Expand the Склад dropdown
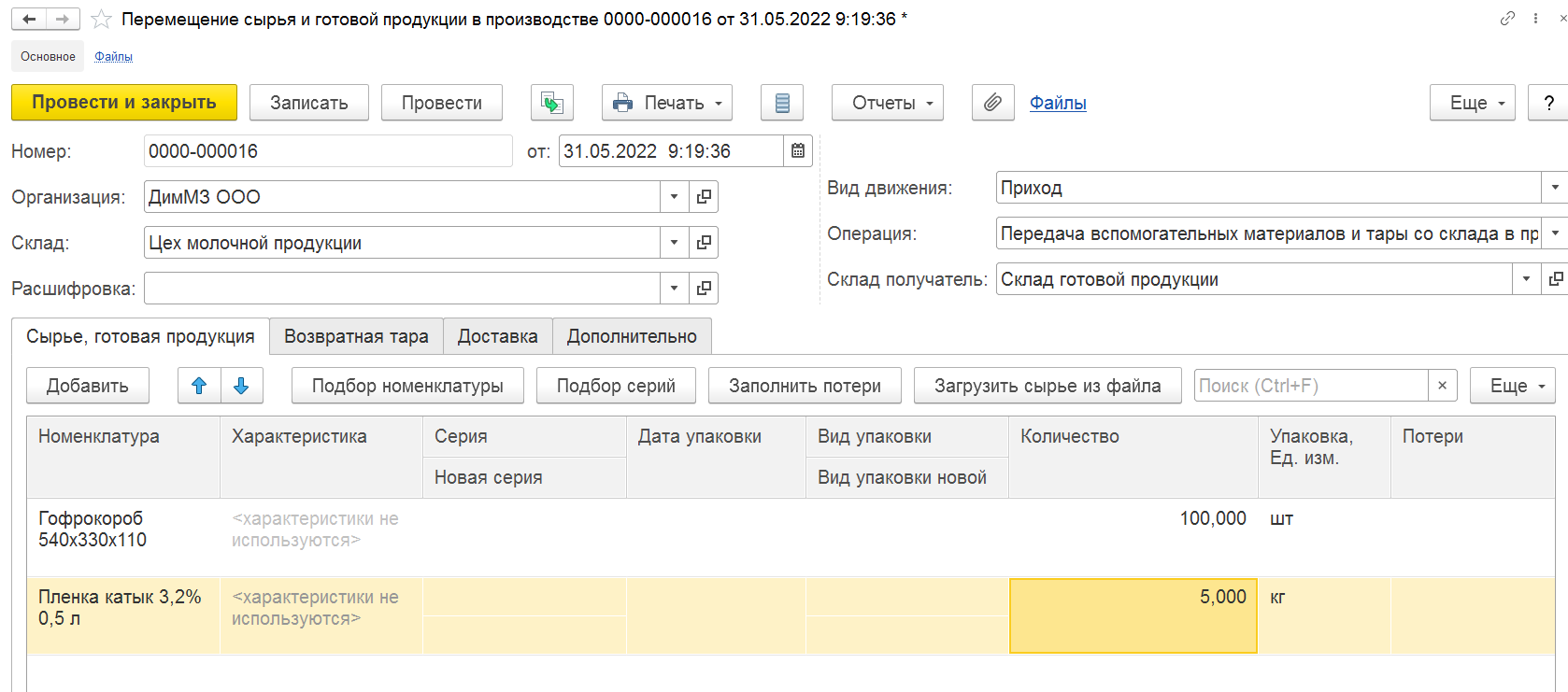The height and width of the screenshot is (692, 1568). [674, 243]
